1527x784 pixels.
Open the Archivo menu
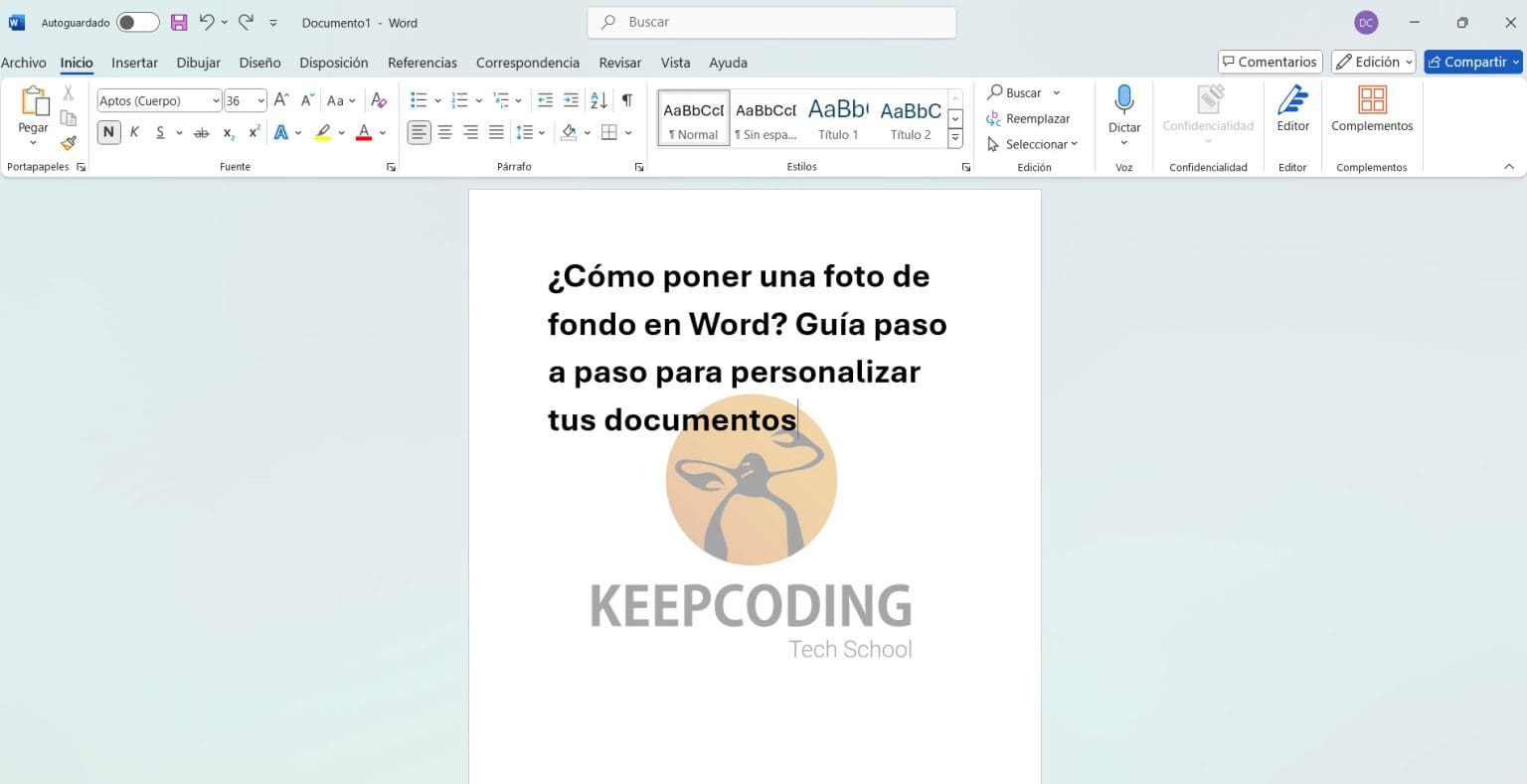click(x=24, y=62)
